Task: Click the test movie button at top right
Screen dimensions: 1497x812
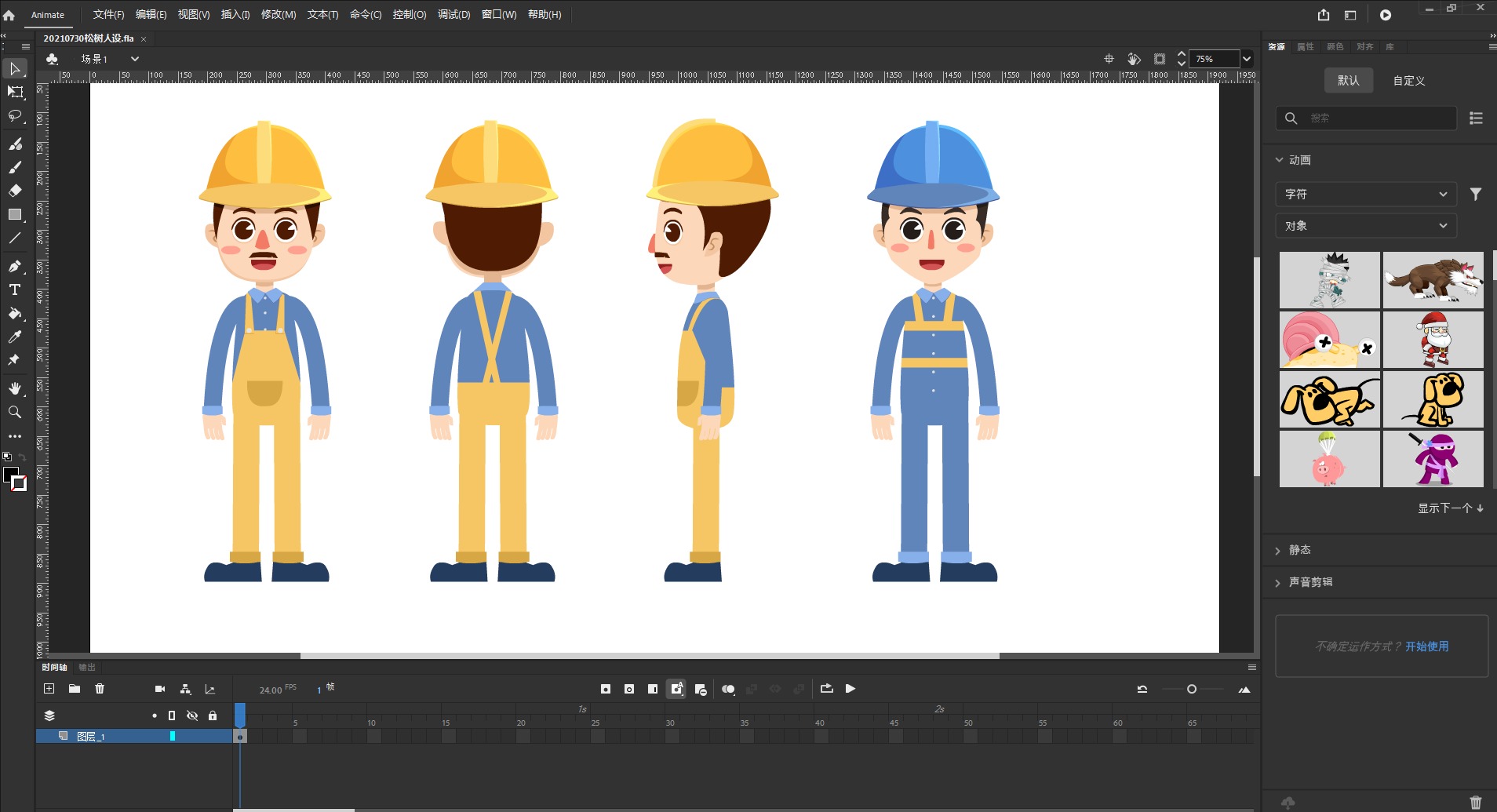Action: click(1386, 15)
